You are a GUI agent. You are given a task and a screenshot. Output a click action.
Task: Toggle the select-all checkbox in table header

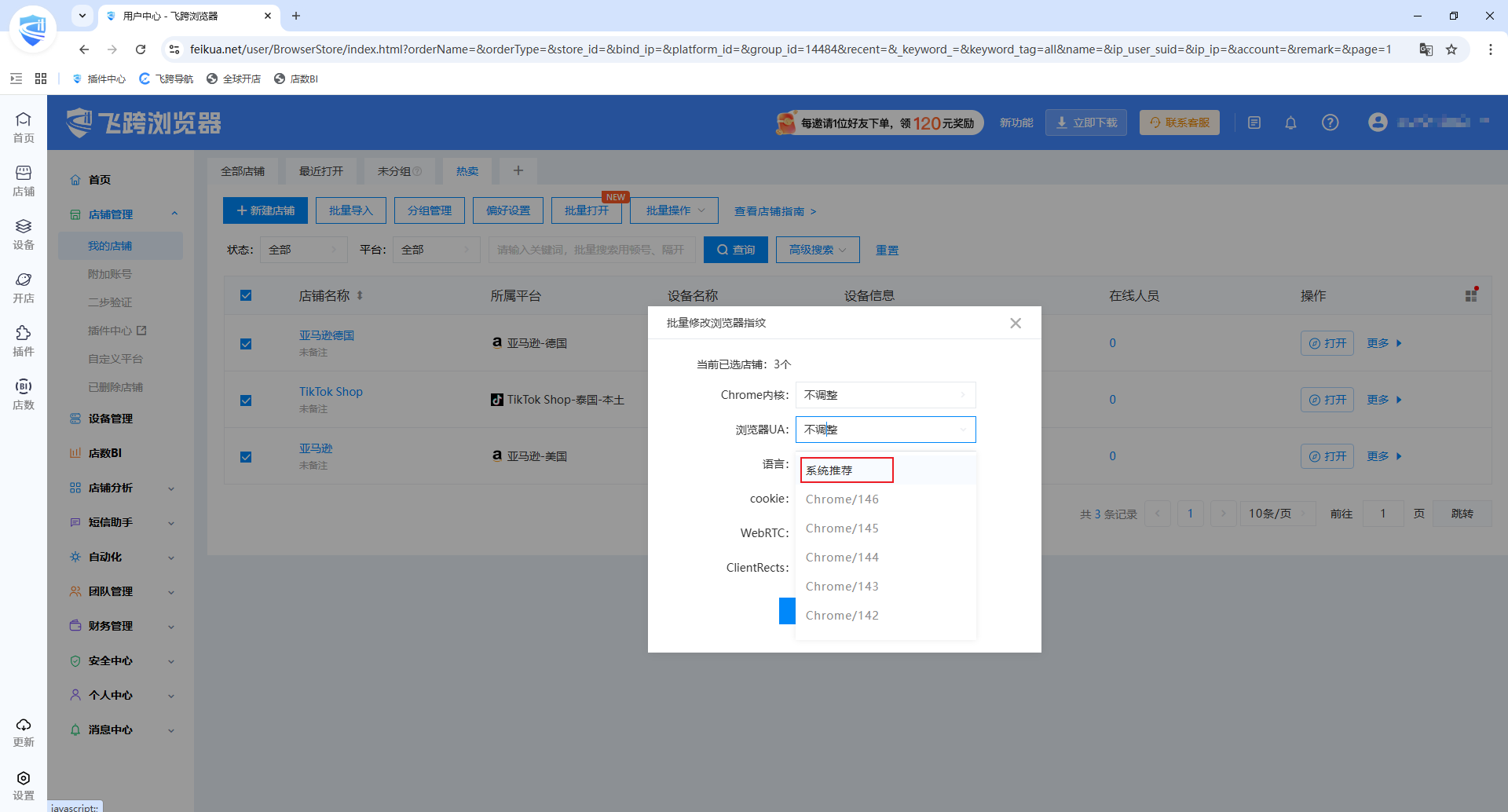point(246,295)
